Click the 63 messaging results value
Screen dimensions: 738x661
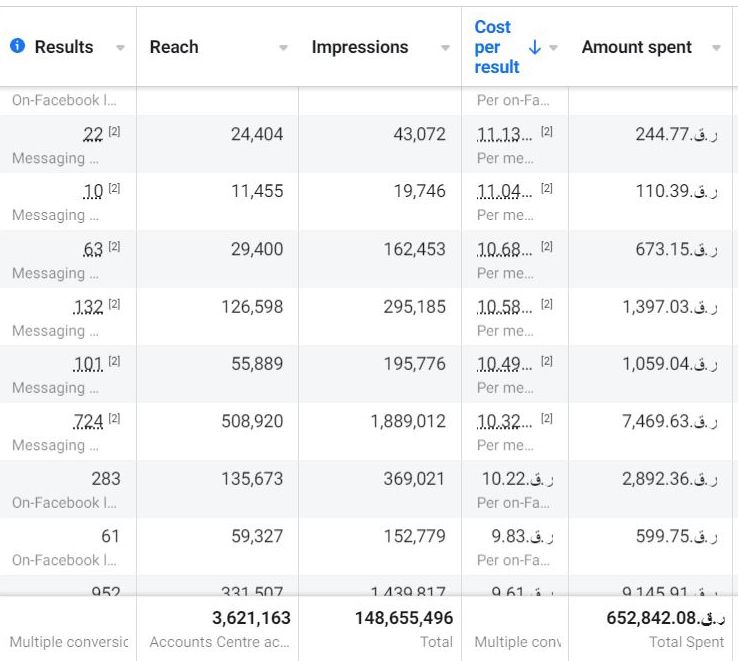point(93,250)
